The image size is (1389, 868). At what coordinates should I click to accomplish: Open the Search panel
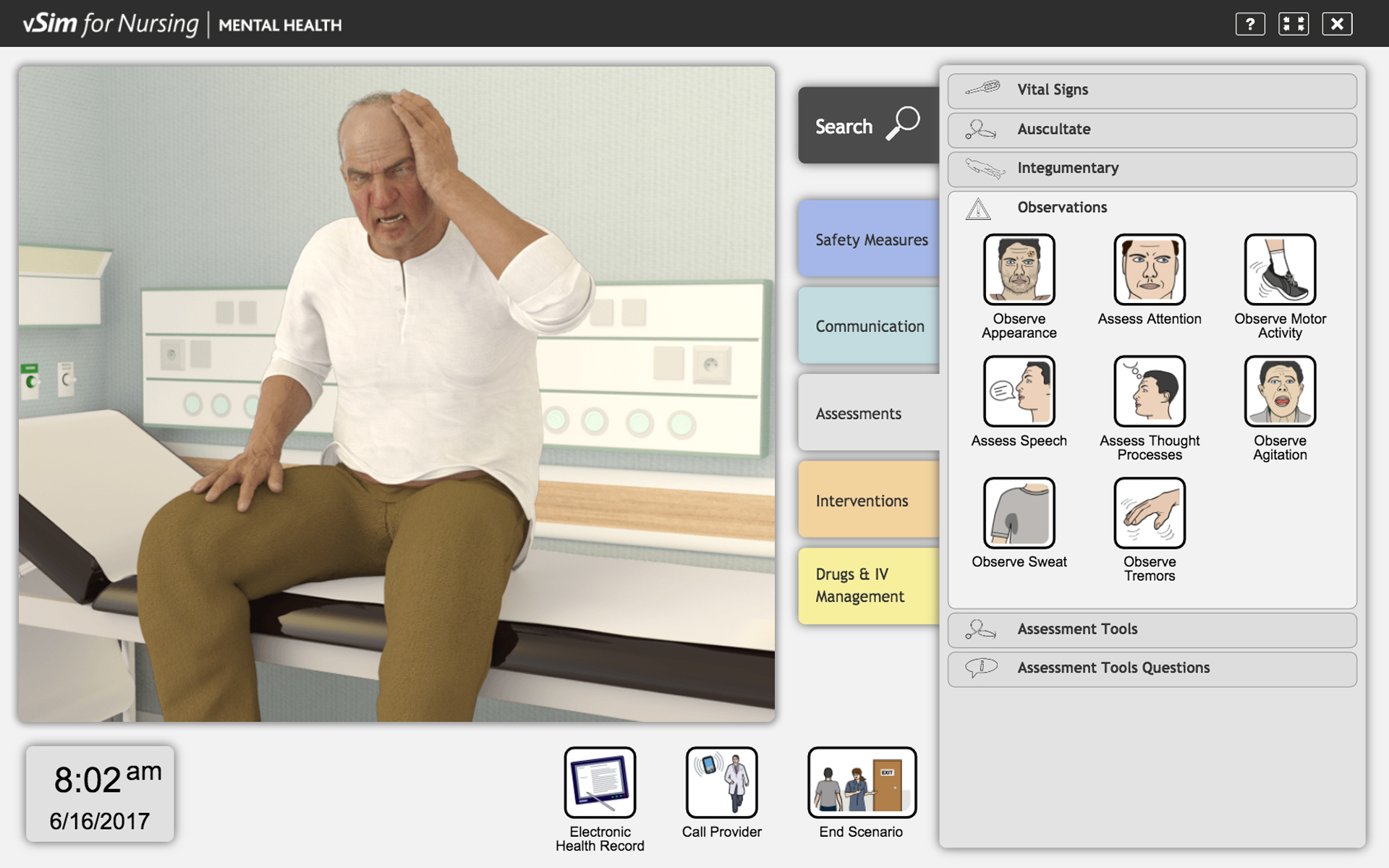867,126
